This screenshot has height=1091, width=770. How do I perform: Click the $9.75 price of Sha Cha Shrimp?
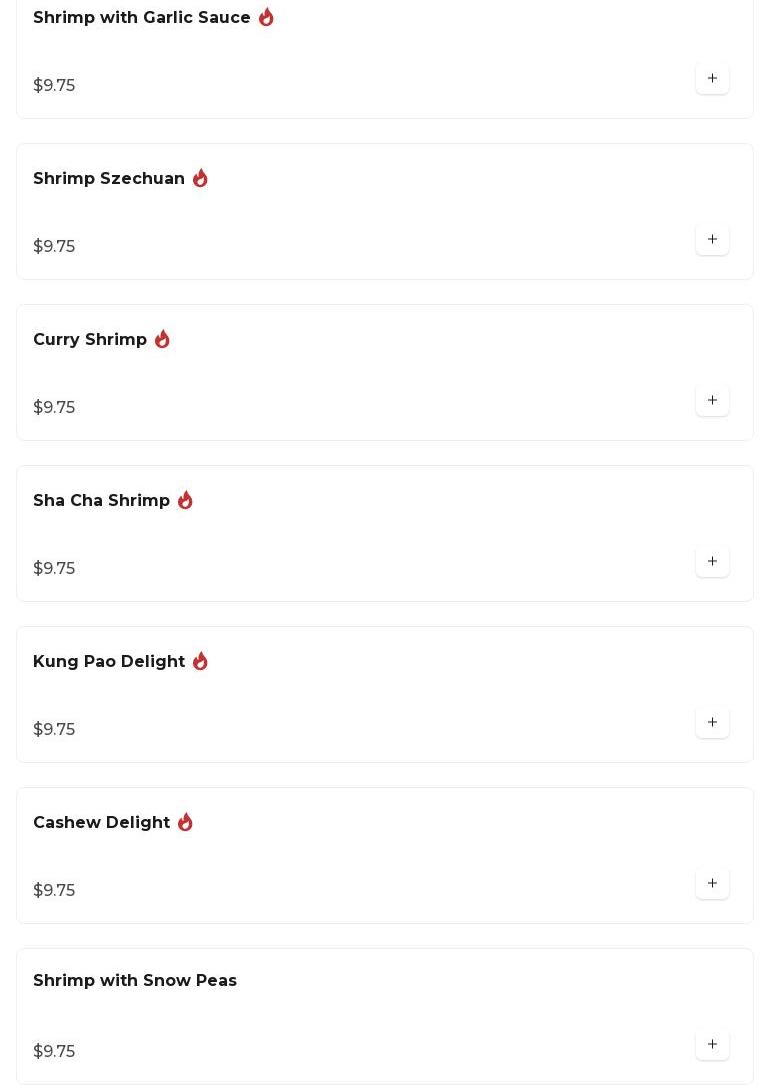(x=54, y=569)
